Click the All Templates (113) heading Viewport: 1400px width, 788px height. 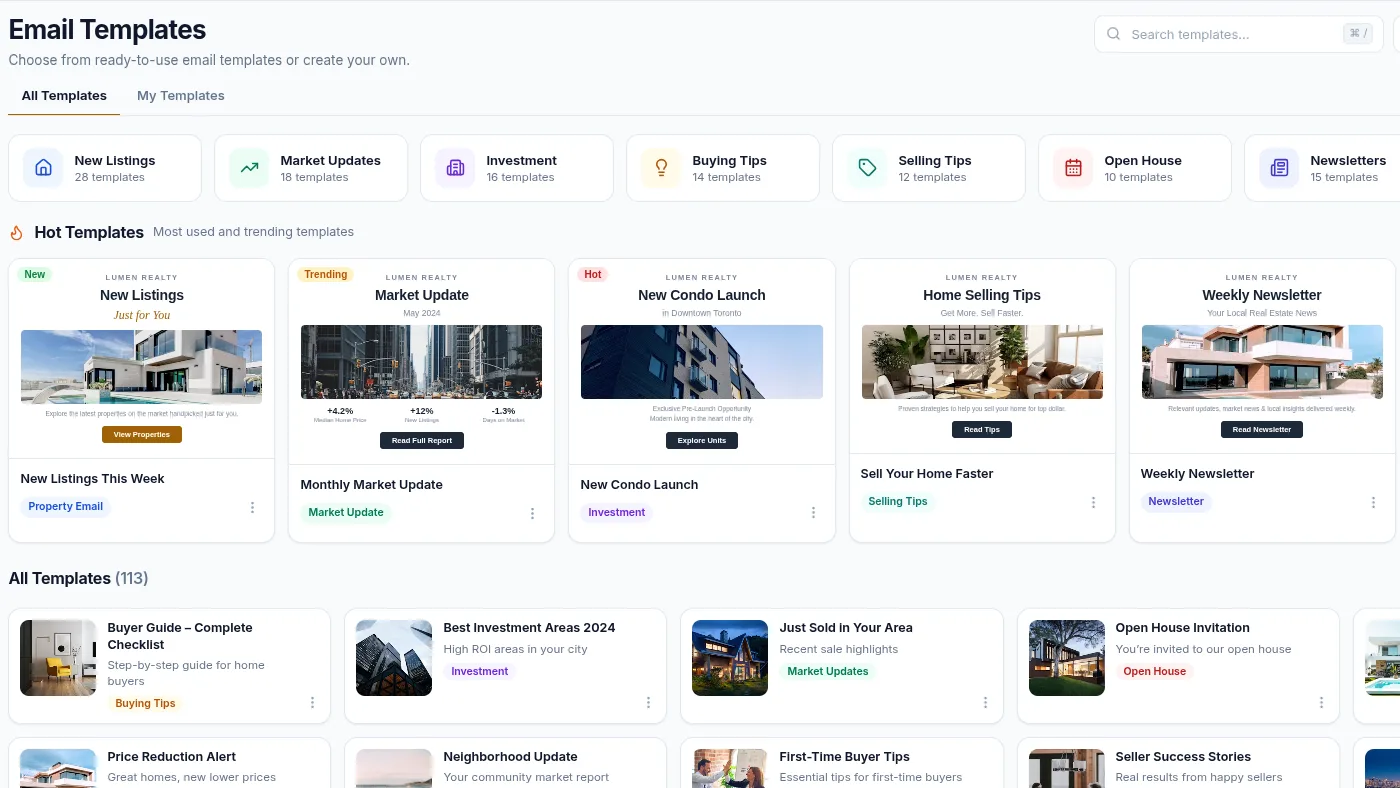point(79,579)
